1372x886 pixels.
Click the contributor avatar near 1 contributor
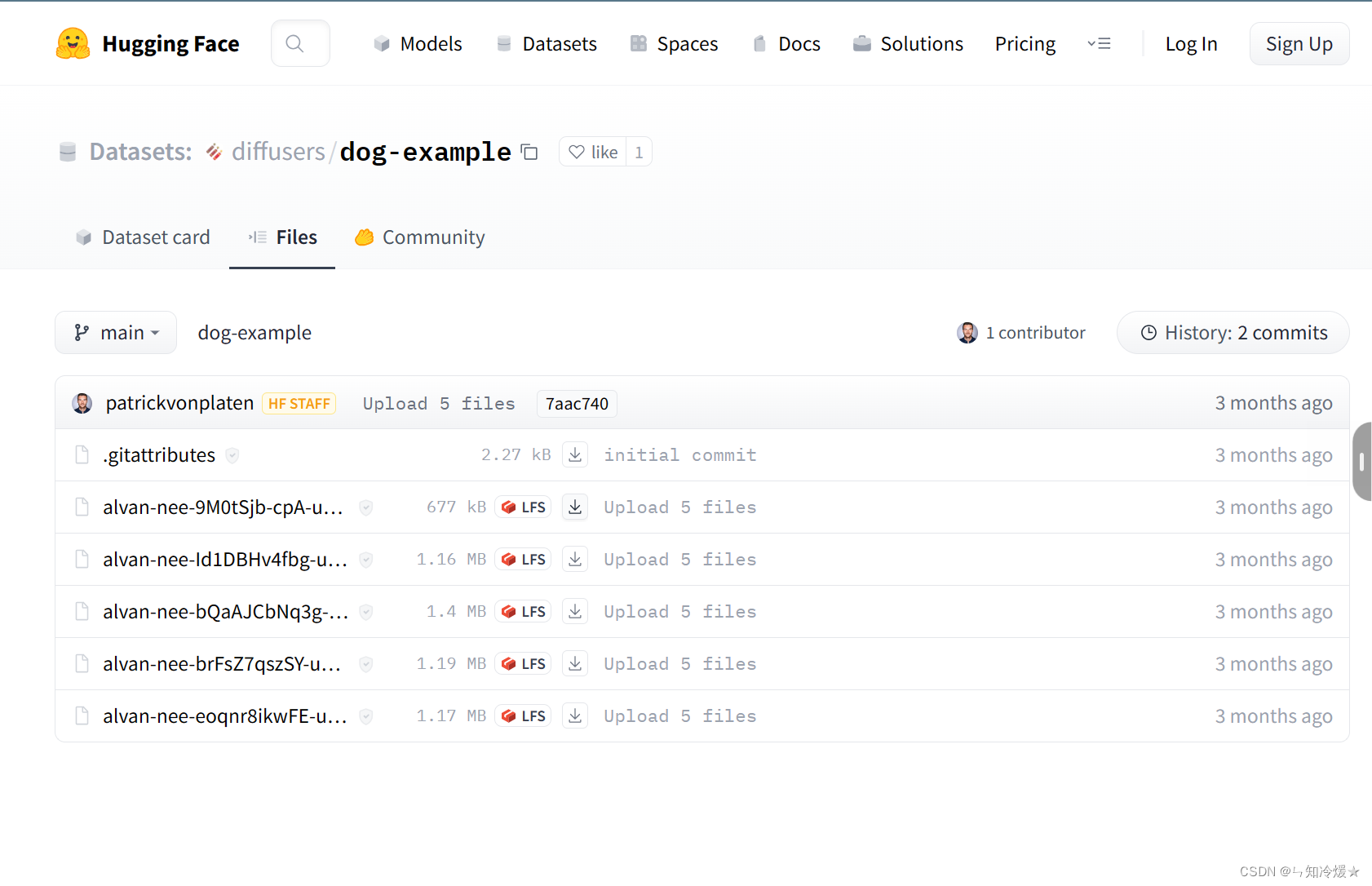pyautogui.click(x=967, y=332)
